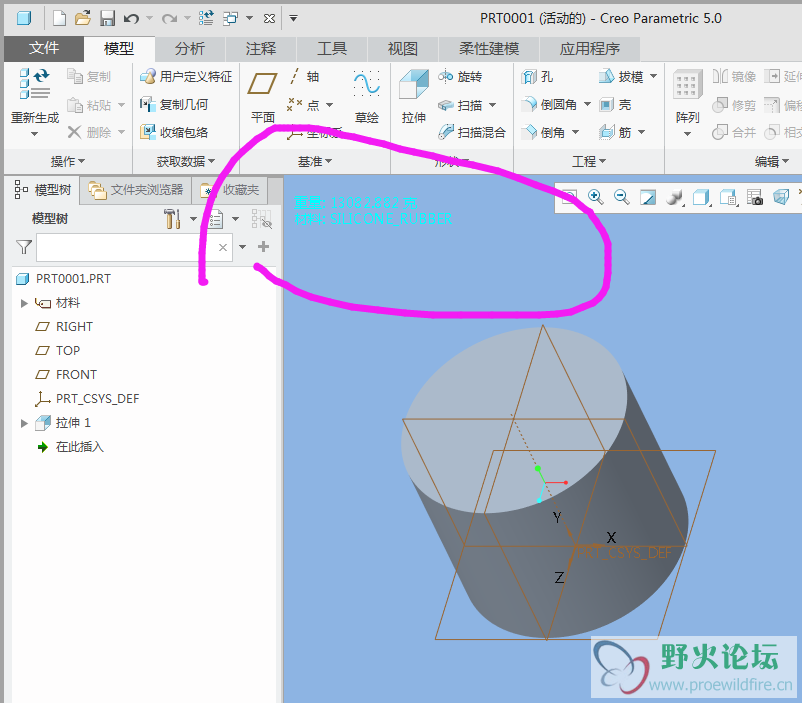Switch to the 注释 ribbon tab
The width and height of the screenshot is (802, 703).
[x=261, y=49]
